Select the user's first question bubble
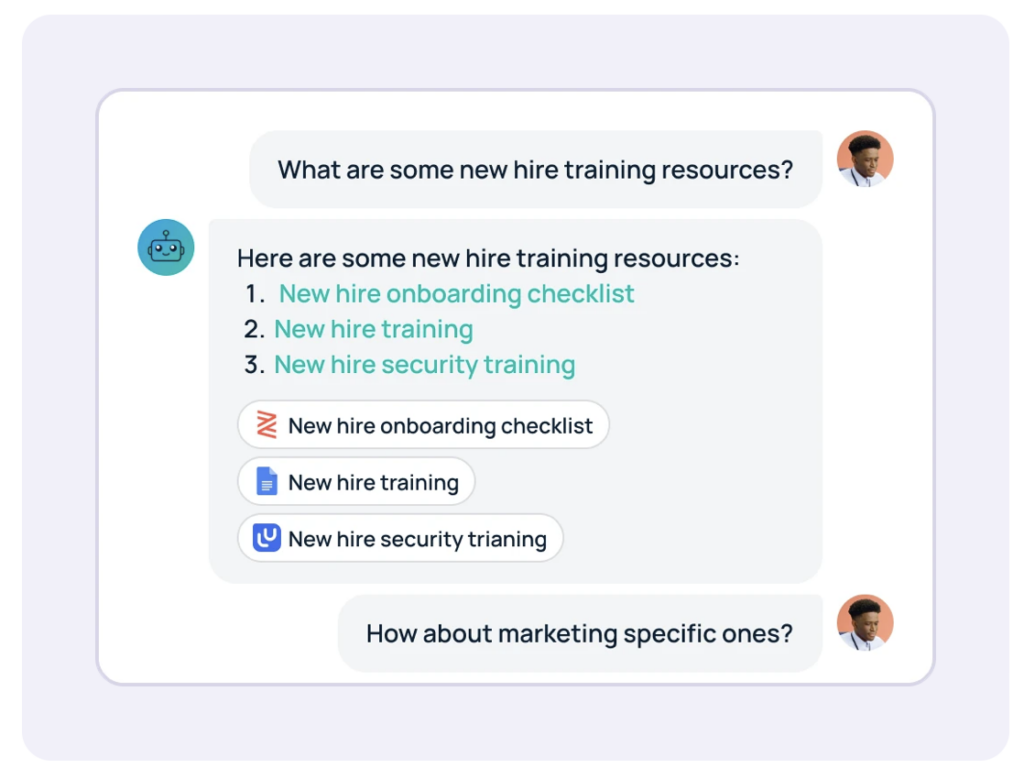Screen dimensions: 1024x779 point(536,169)
